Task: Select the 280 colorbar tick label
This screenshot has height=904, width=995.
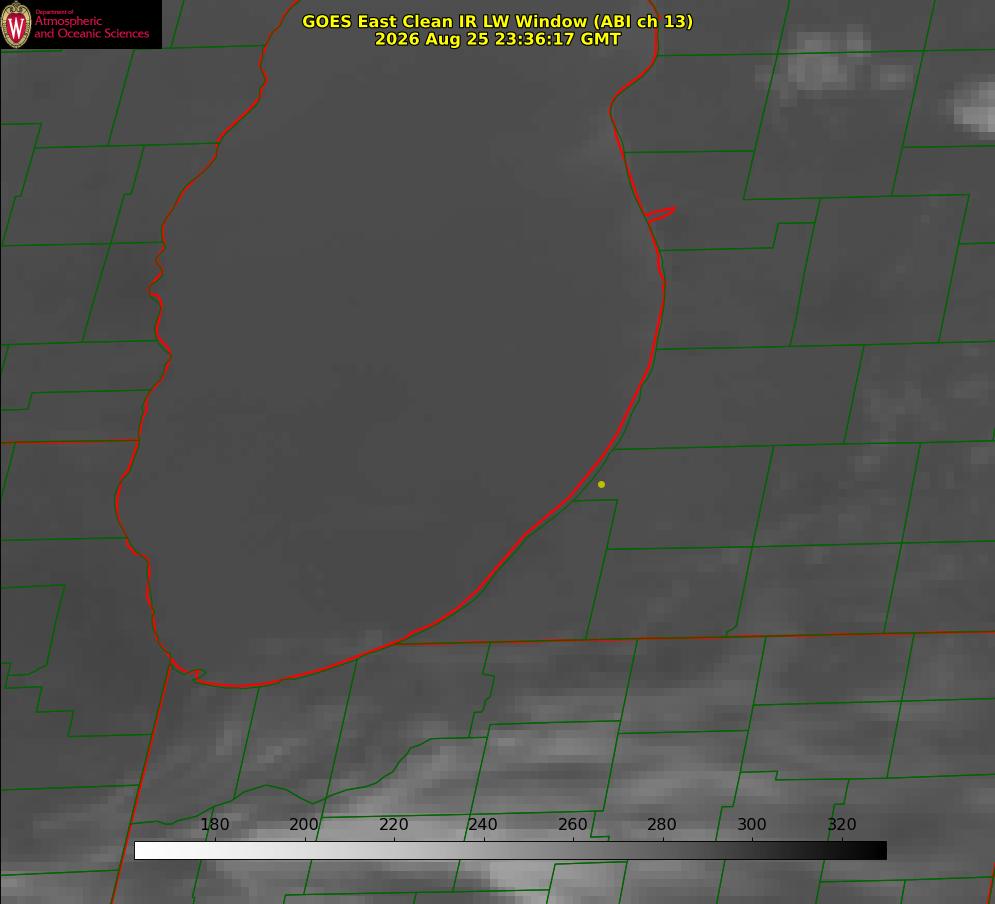Action: [x=662, y=824]
